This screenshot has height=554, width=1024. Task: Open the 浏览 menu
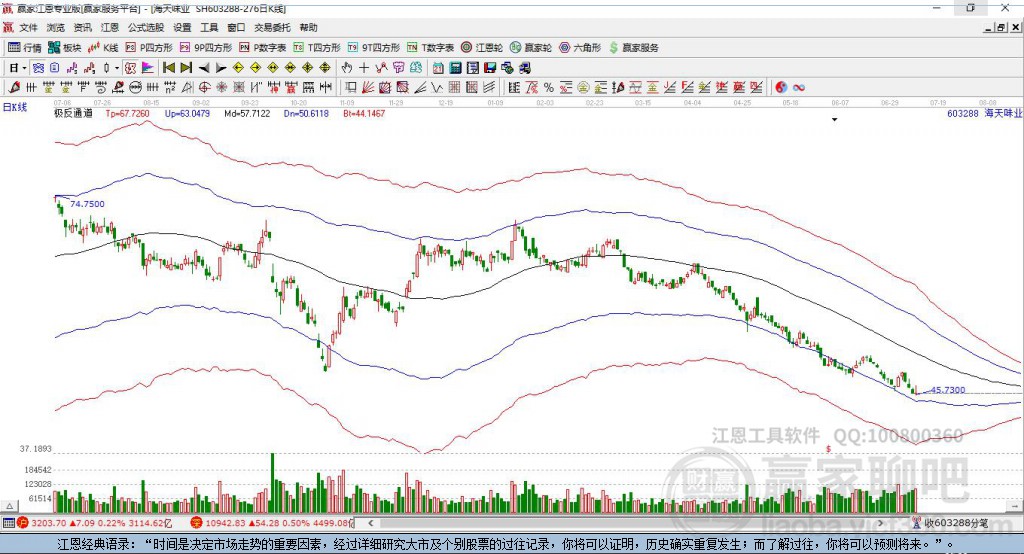(56, 27)
